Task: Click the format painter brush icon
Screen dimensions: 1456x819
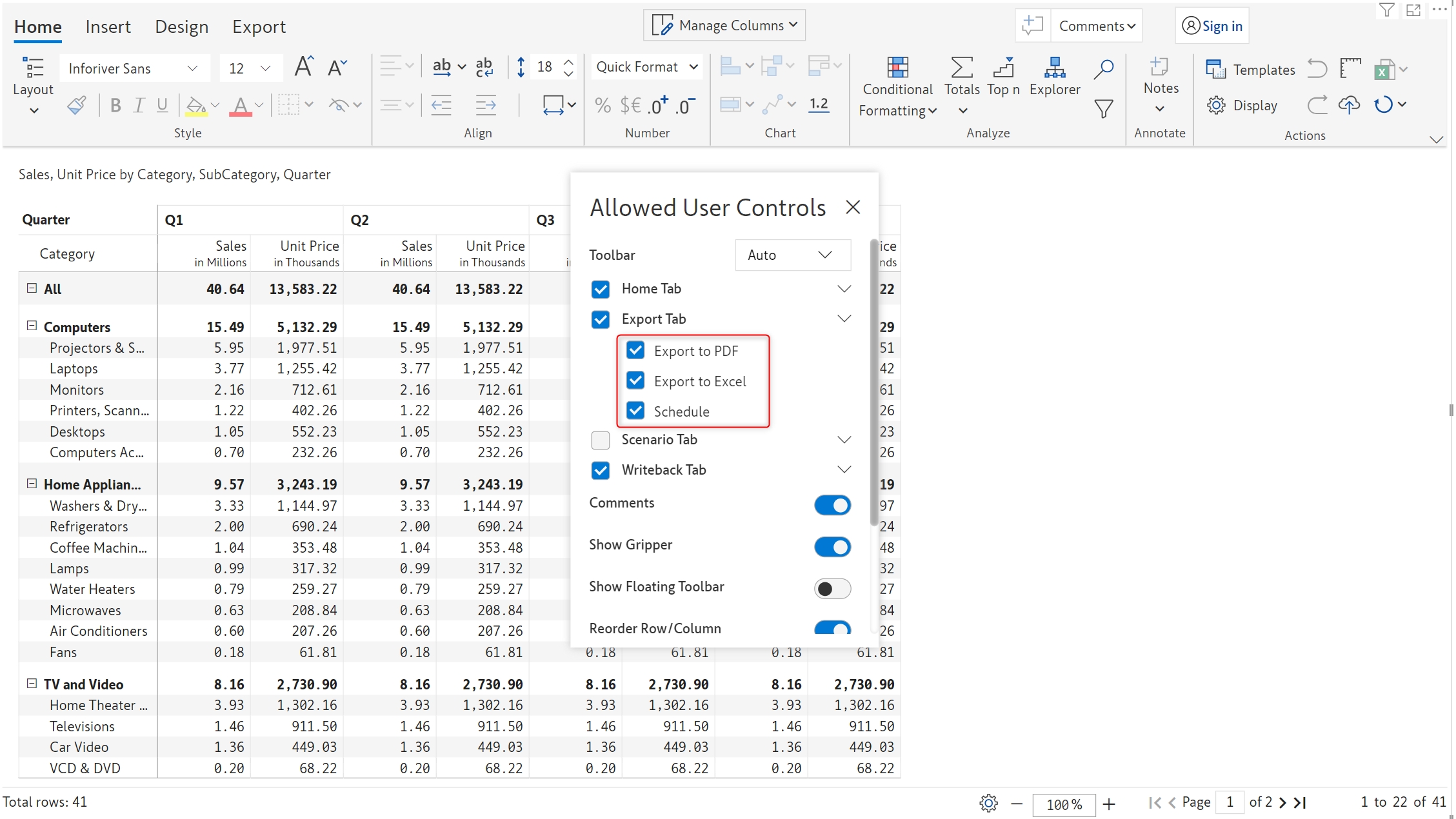Action: point(77,105)
